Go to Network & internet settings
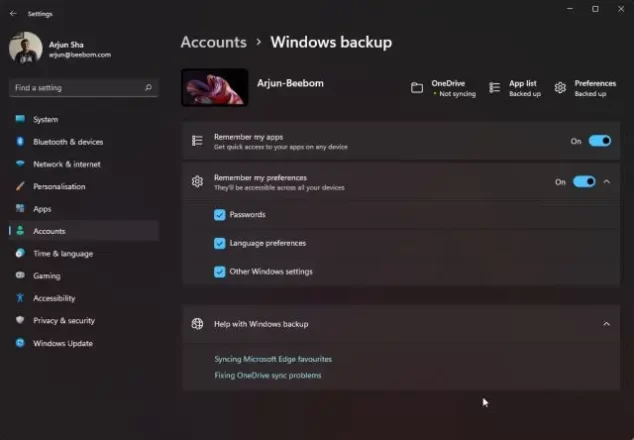The width and height of the screenshot is (634, 440). pyautogui.click(x=84, y=164)
